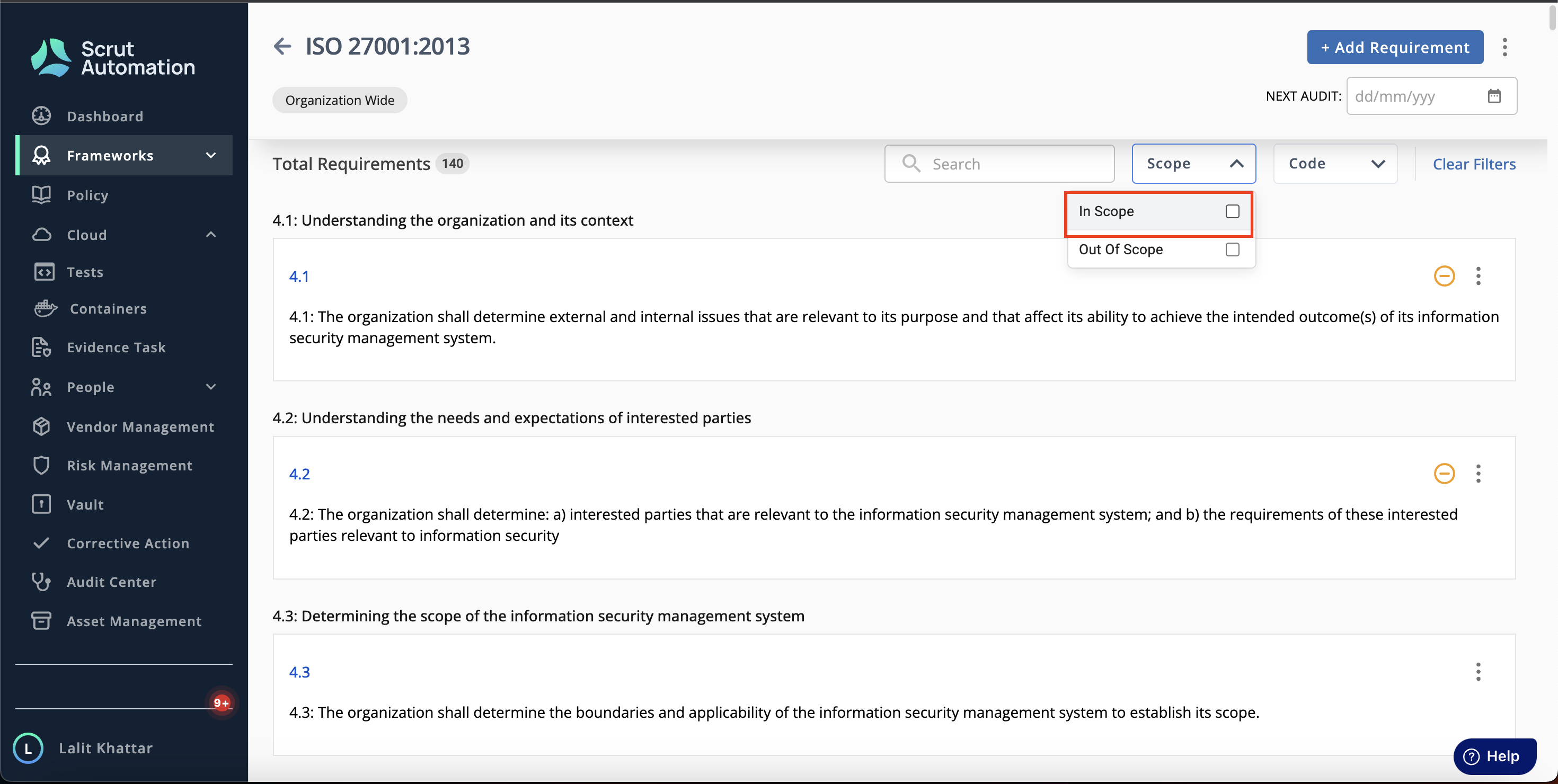This screenshot has height=784, width=1558.
Task: Open Risk Management shield icon
Action: pyautogui.click(x=42, y=465)
